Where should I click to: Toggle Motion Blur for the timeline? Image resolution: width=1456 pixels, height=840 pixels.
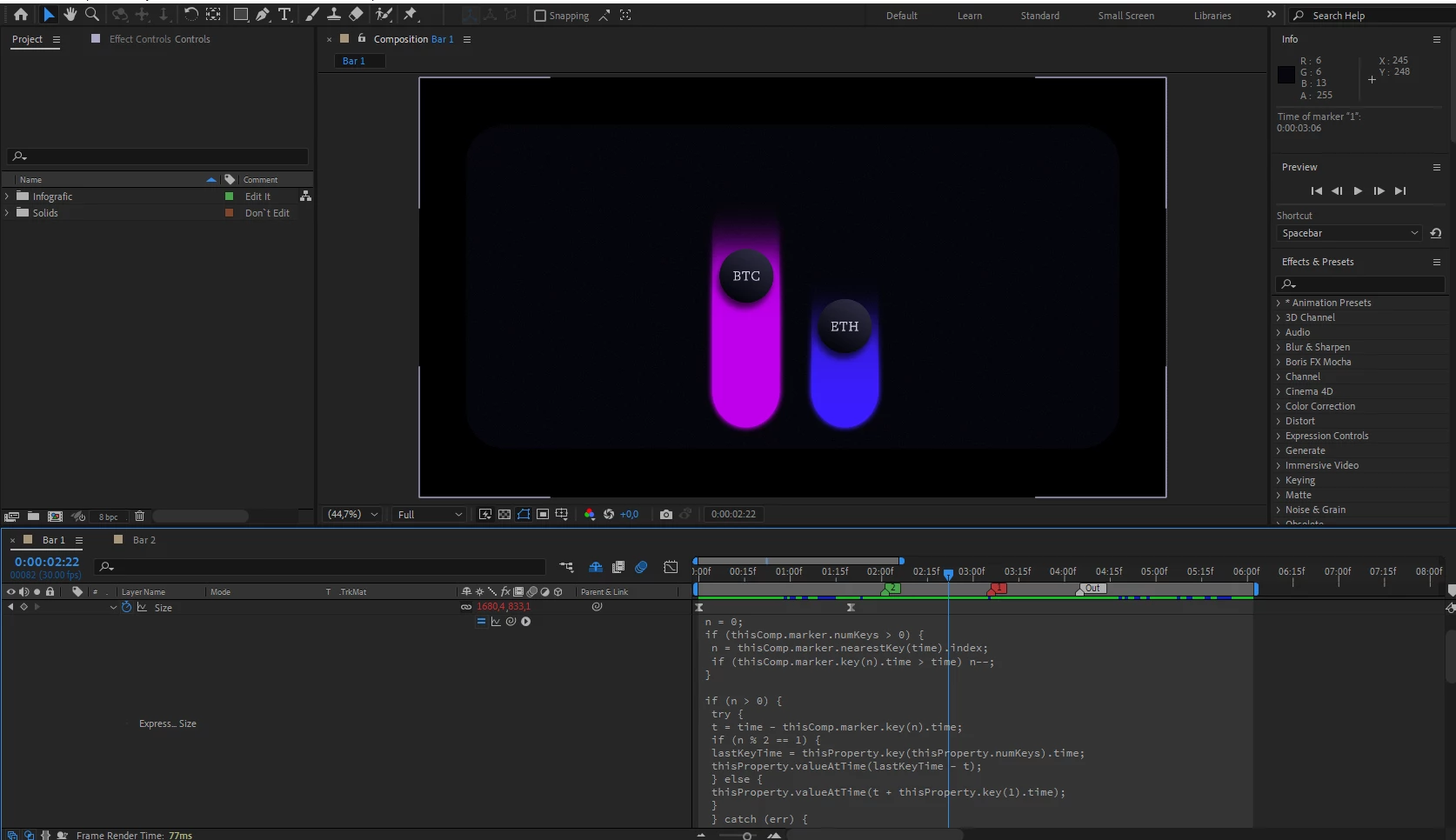tap(641, 567)
